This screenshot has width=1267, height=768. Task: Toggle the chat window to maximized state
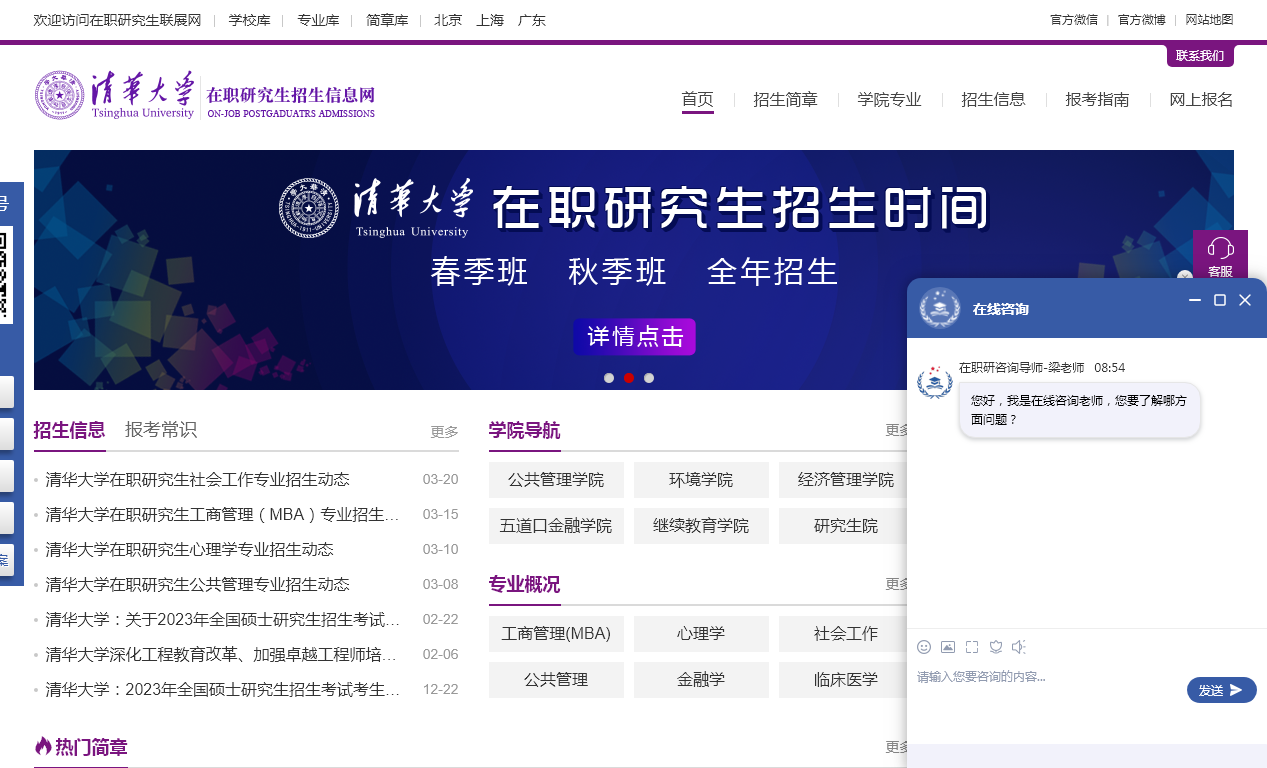tap(1219, 299)
